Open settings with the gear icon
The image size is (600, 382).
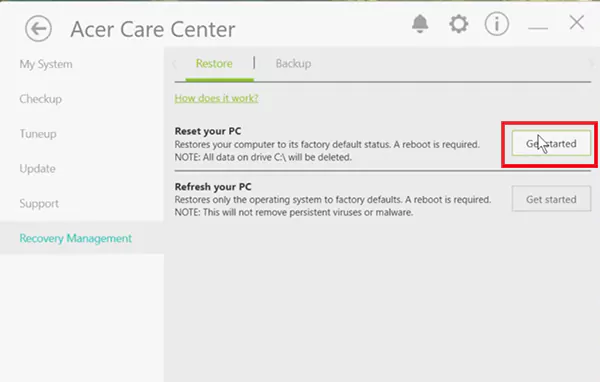click(458, 24)
